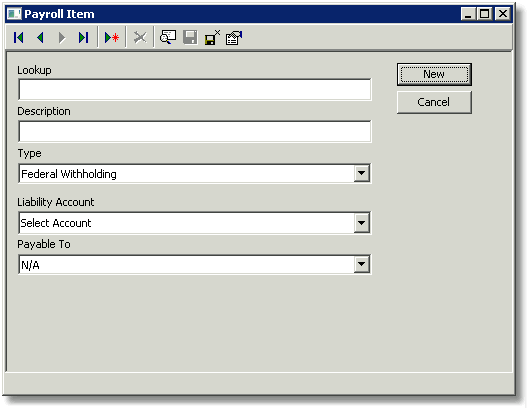Click into the Lookup text field

point(195,89)
